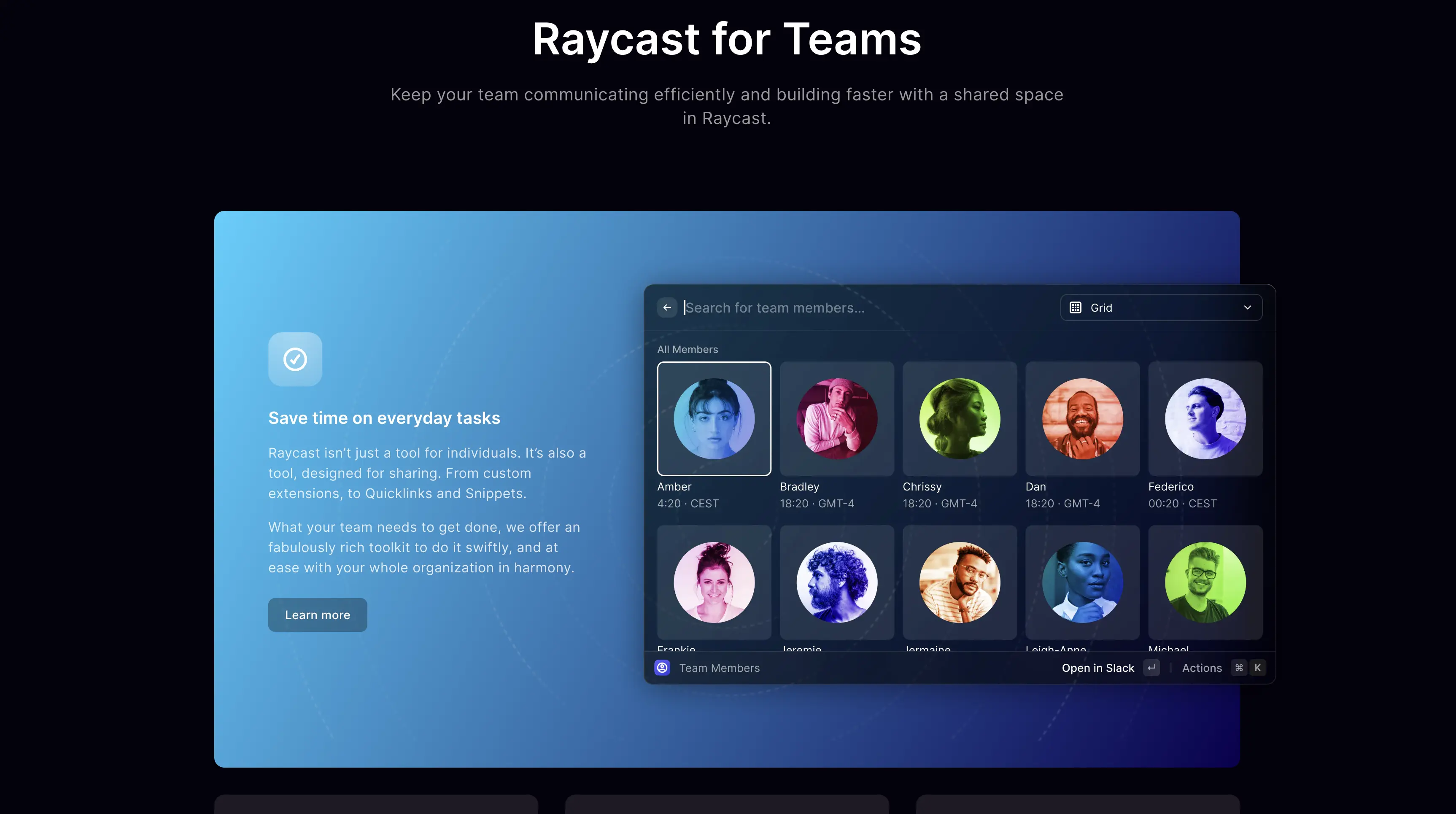Expand the chevron on the view selector
The image size is (1456, 814).
1248,307
